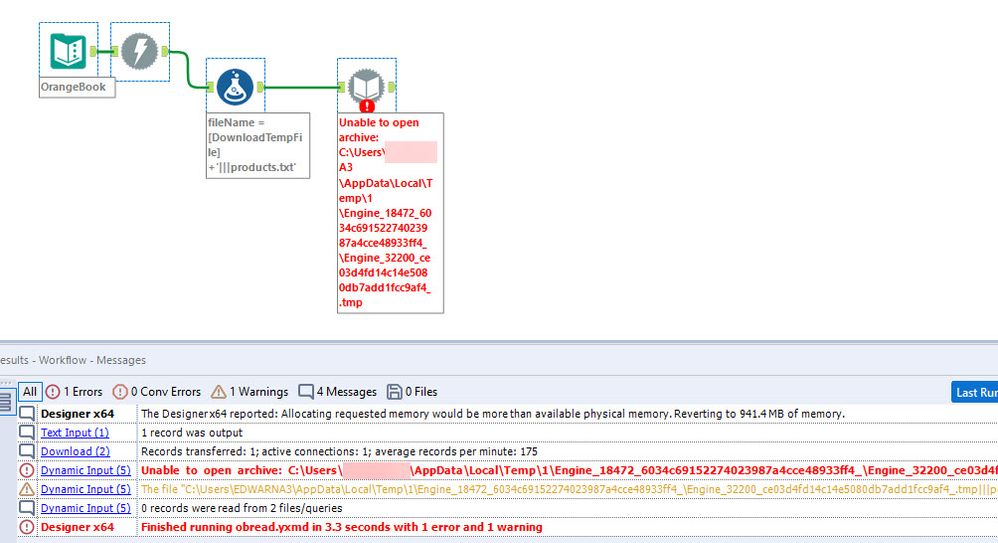Select the 'Finished running obread.yxmd' message
This screenshot has height=543, width=998.
point(342,527)
